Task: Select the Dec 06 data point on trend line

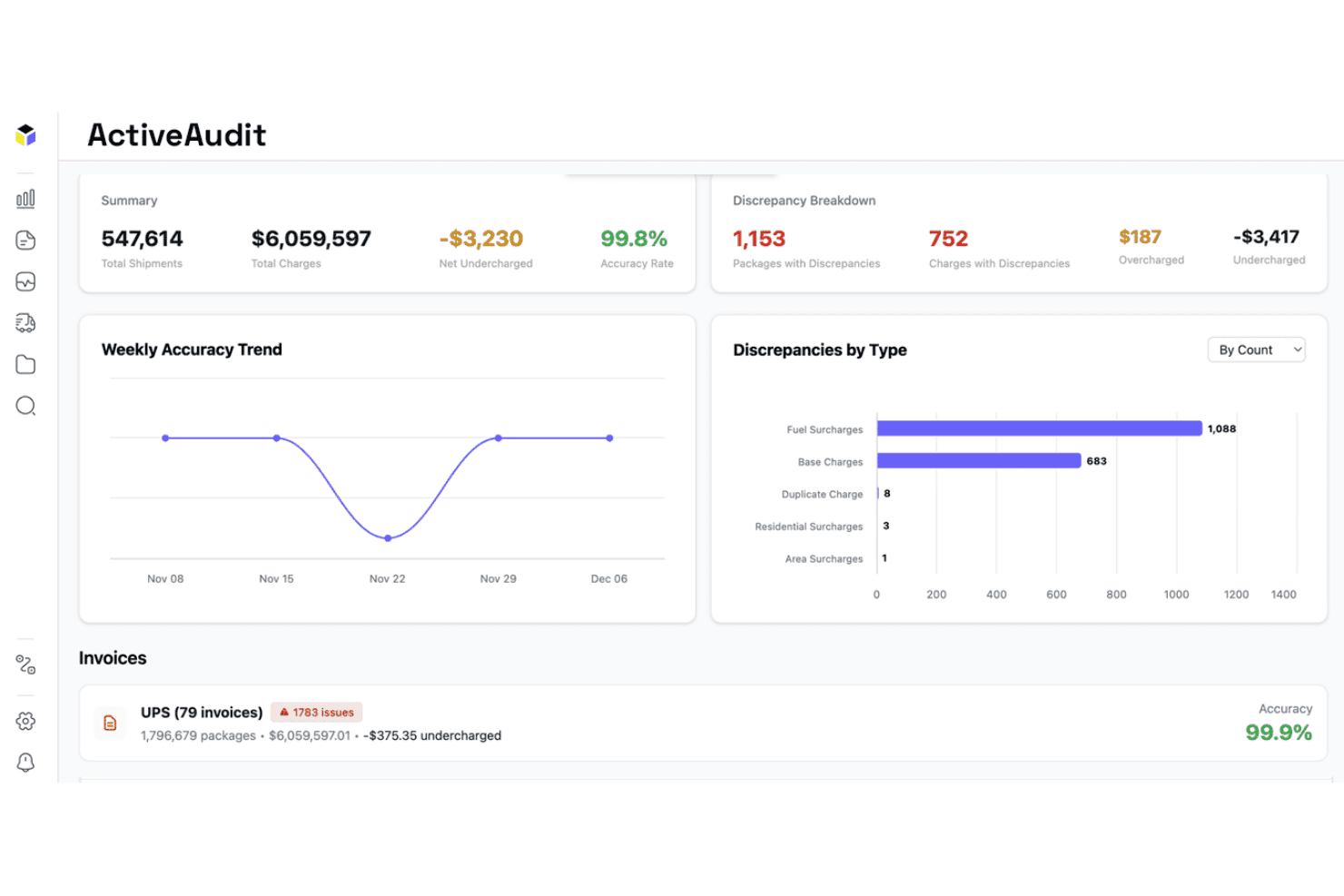Action: (609, 438)
